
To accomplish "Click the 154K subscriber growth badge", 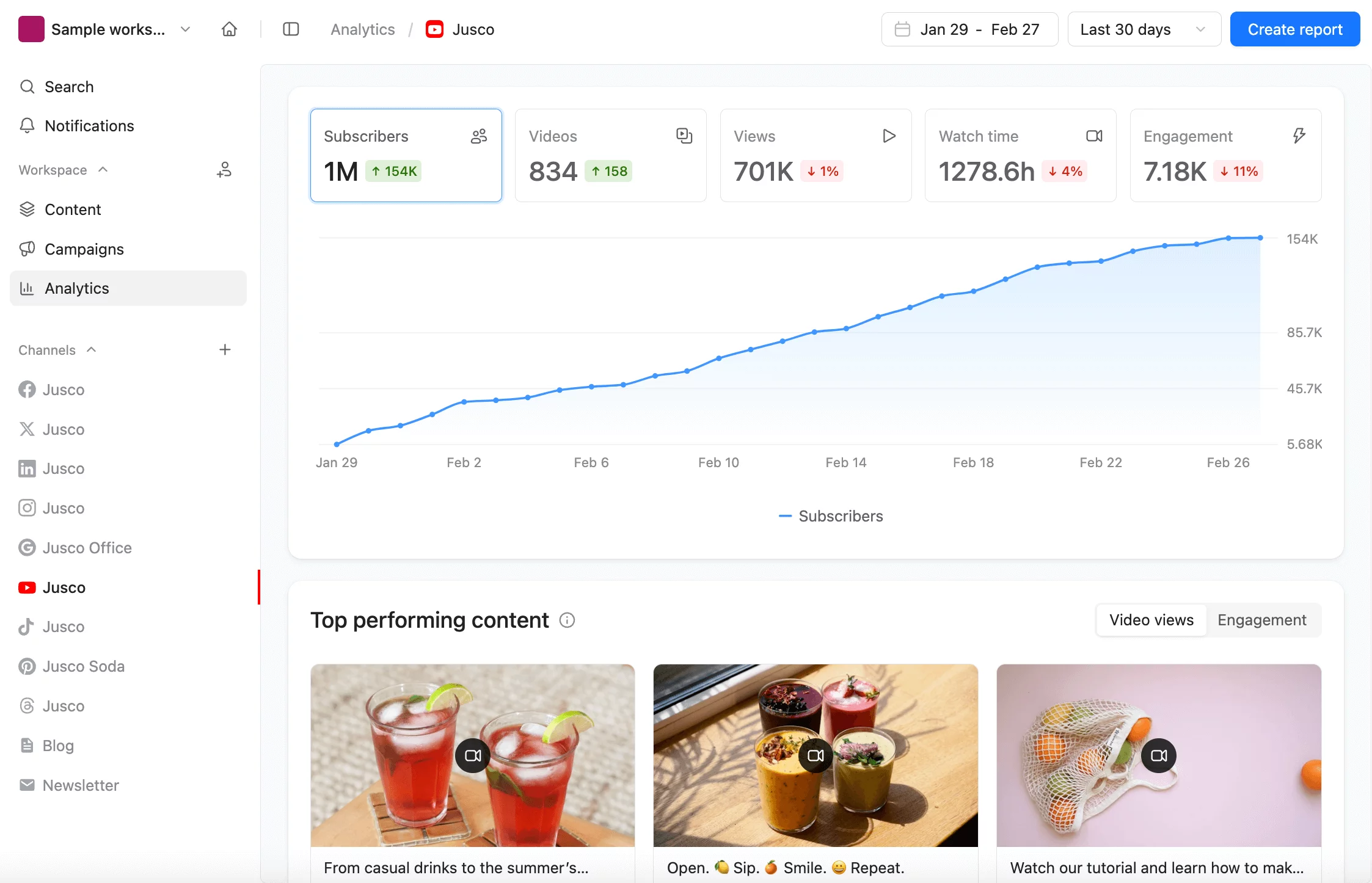I will click(394, 171).
